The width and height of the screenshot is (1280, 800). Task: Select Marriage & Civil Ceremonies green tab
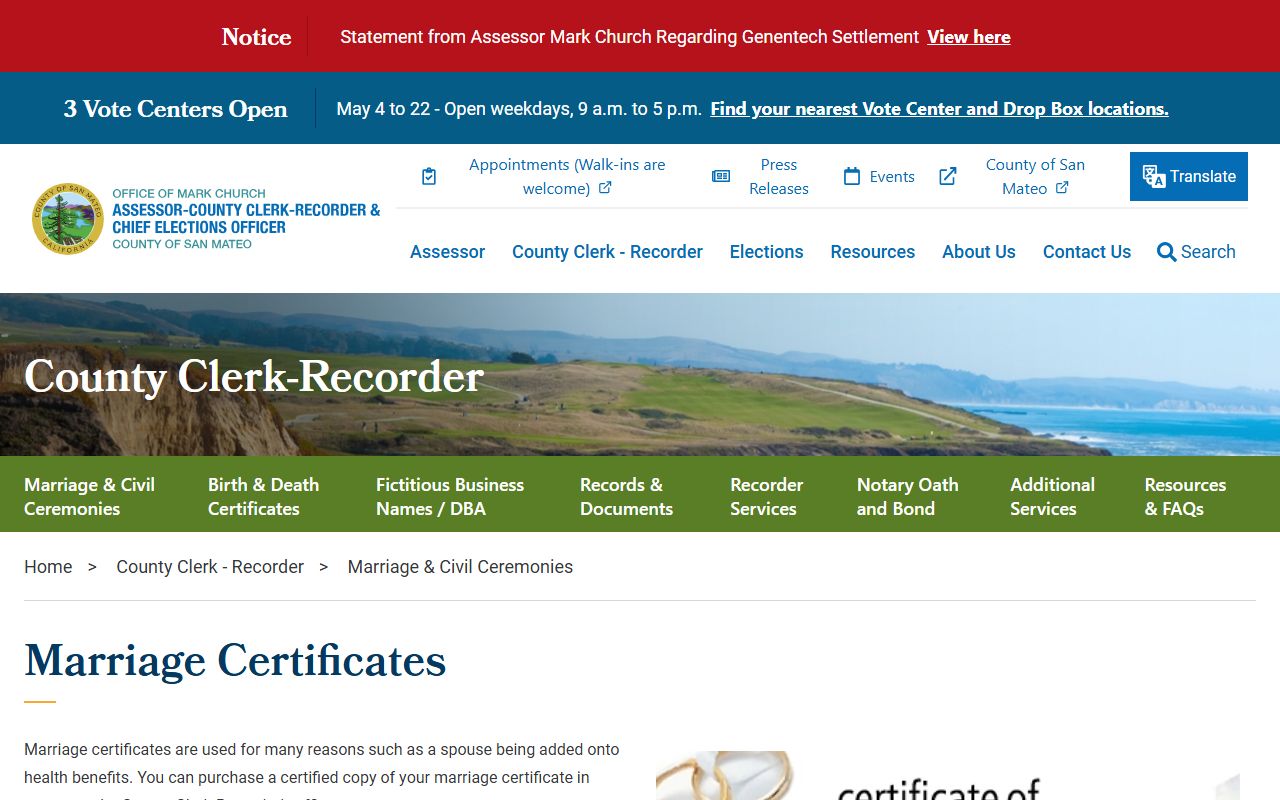pos(89,496)
